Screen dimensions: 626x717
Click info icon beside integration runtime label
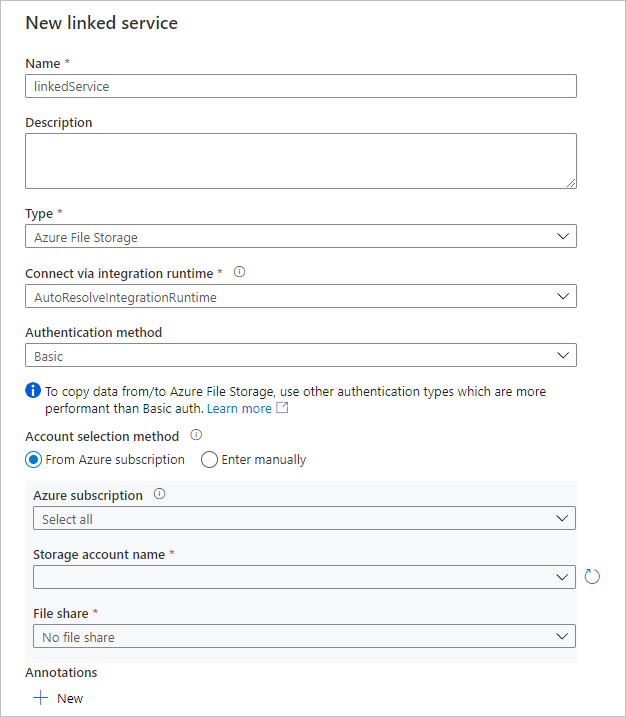point(240,271)
